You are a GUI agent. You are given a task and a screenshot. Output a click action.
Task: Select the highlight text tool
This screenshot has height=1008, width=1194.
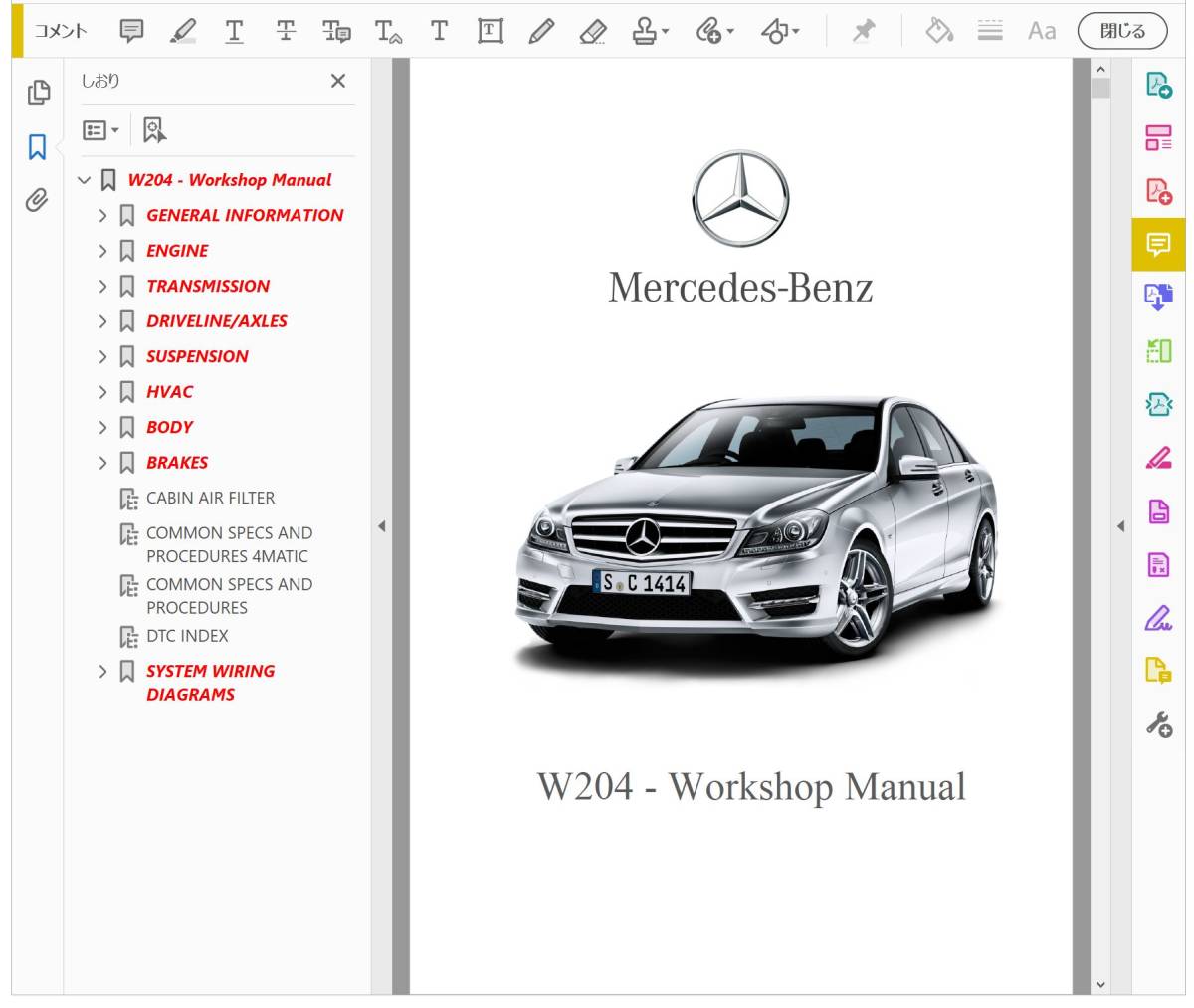point(182,31)
